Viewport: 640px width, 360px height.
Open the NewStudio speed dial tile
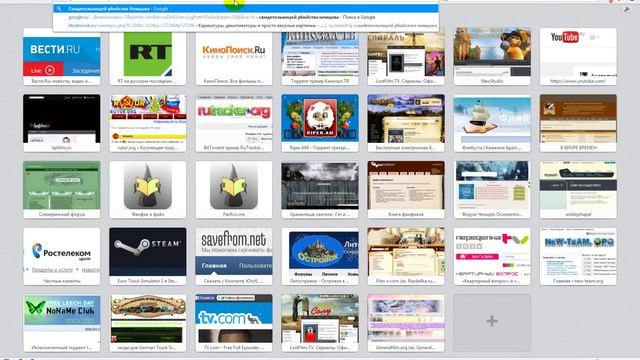(x=492, y=56)
